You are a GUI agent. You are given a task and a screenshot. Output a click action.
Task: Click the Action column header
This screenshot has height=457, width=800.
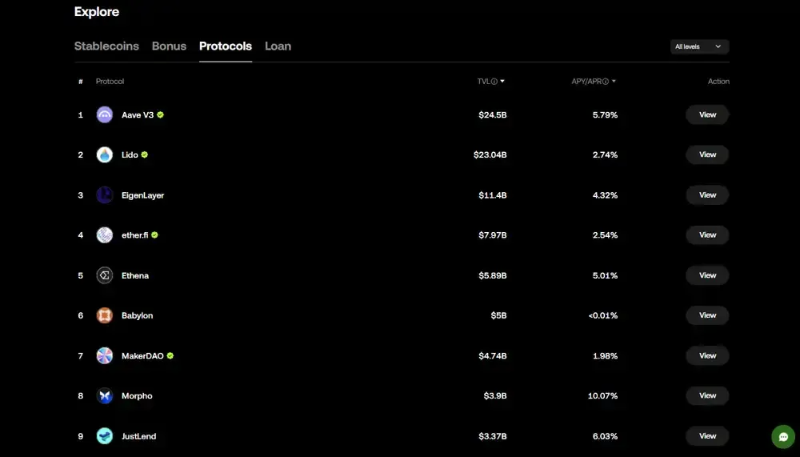tap(718, 81)
